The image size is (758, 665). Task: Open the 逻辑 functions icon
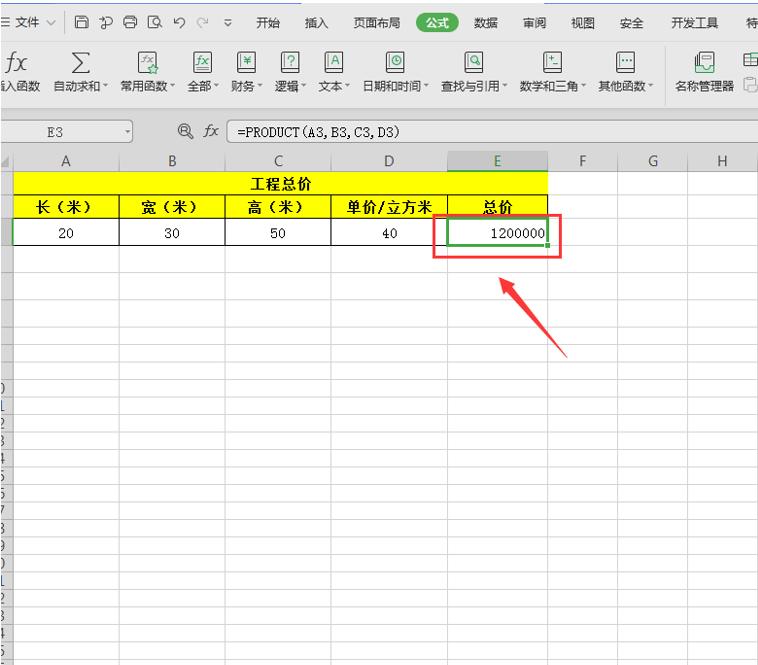[x=290, y=62]
